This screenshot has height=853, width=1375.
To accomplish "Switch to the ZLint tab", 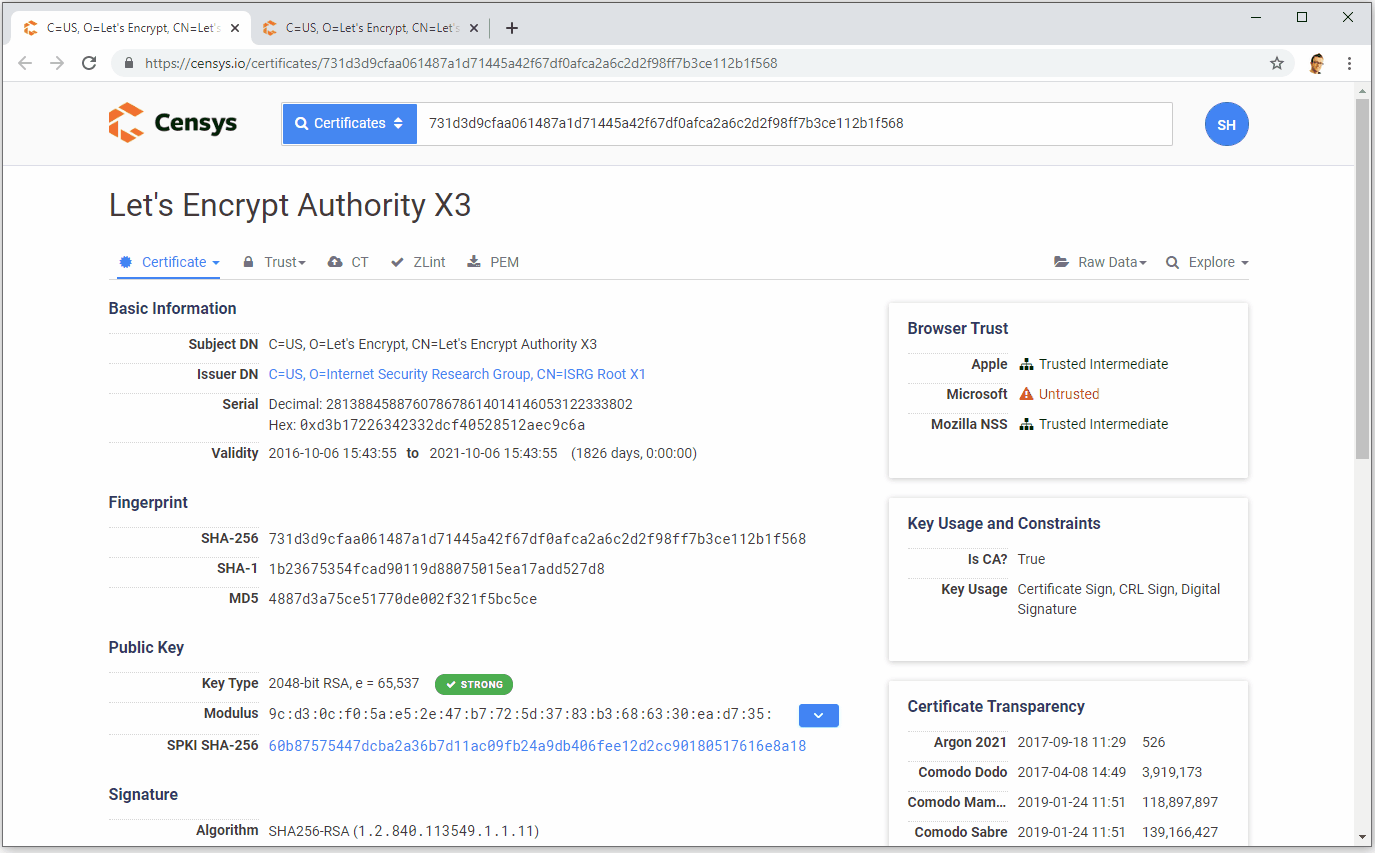I will click(x=418, y=262).
